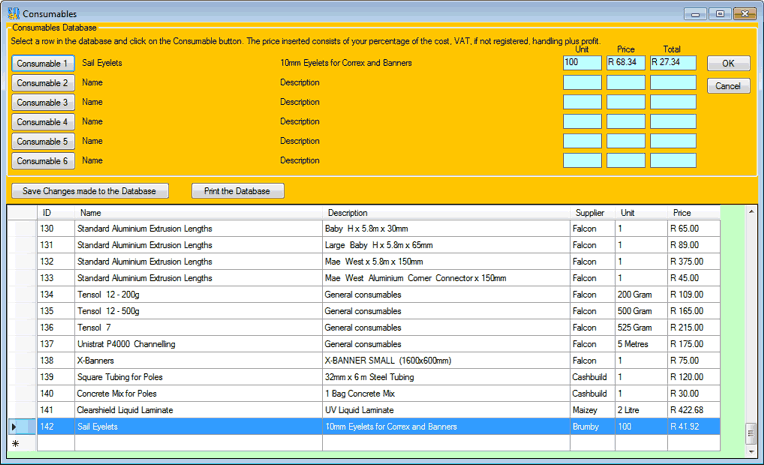Viewport: 764px width, 465px height.
Task: Click the Consumable 4 button
Action: 43,122
